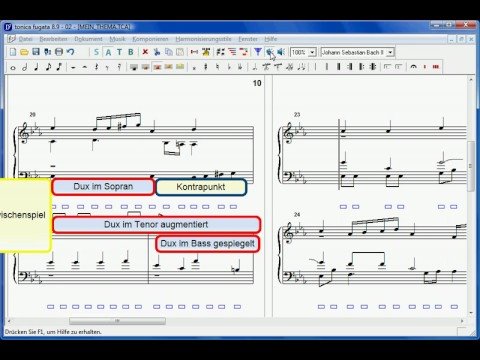Click measure number 24 in the score

pyautogui.click(x=297, y=215)
